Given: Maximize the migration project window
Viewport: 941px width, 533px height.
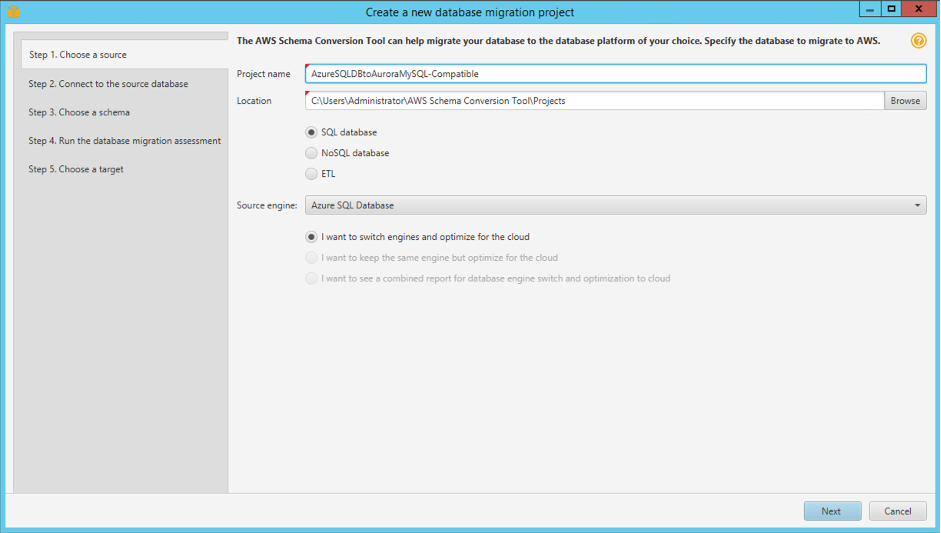Looking at the screenshot, I should point(891,9).
